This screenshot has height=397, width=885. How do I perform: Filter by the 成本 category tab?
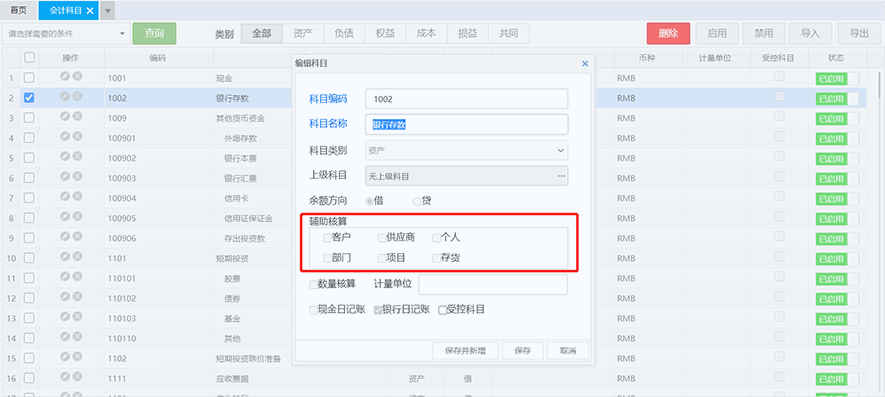[x=426, y=33]
